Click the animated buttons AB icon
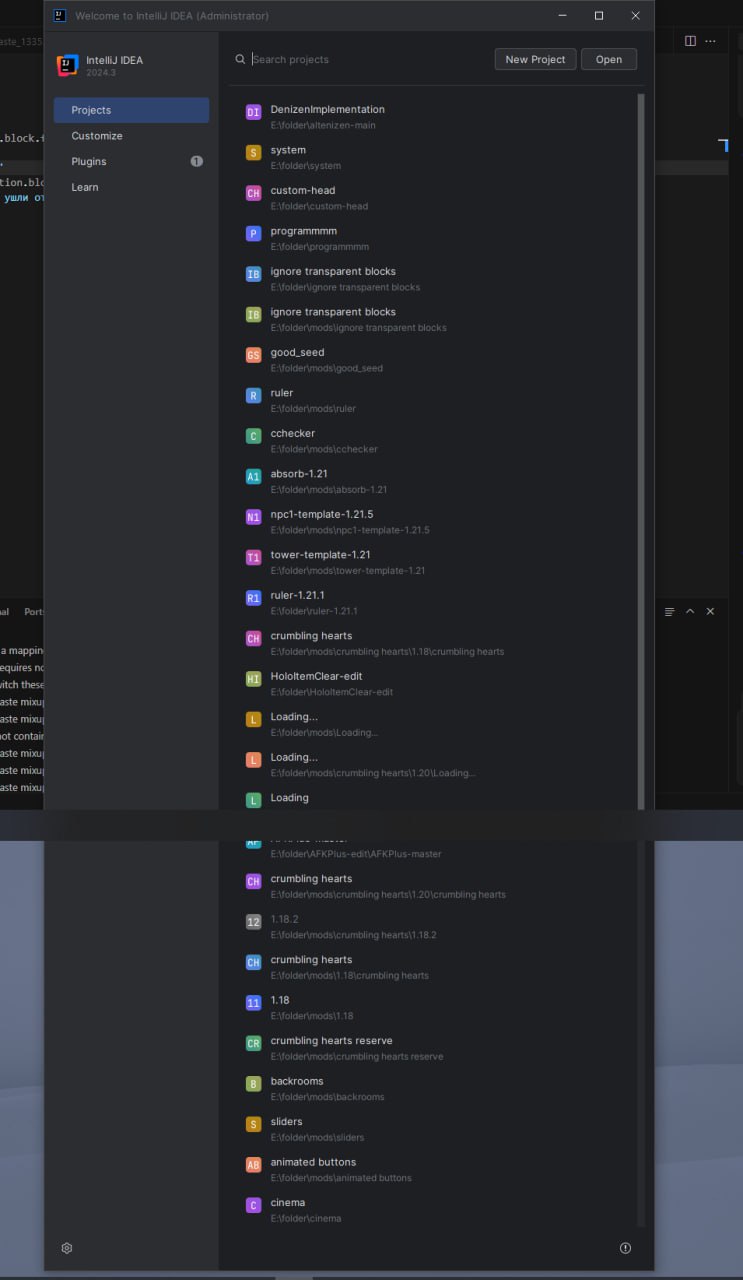The image size is (743, 1280). tap(253, 1165)
